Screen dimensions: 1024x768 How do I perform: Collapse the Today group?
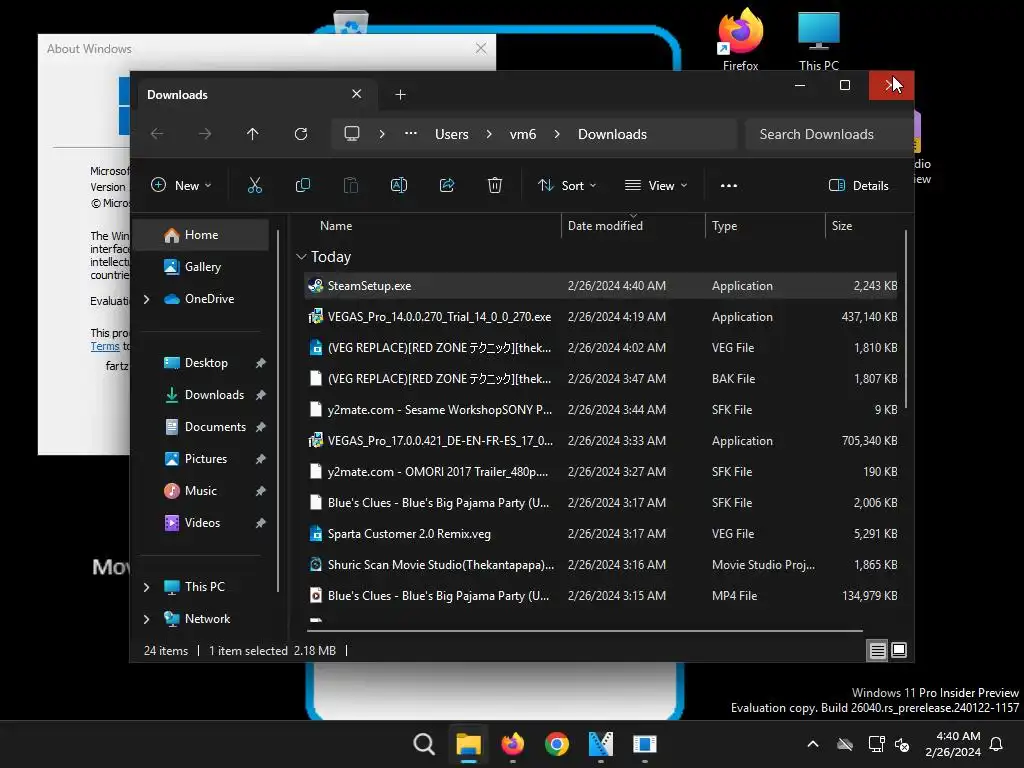coord(301,257)
